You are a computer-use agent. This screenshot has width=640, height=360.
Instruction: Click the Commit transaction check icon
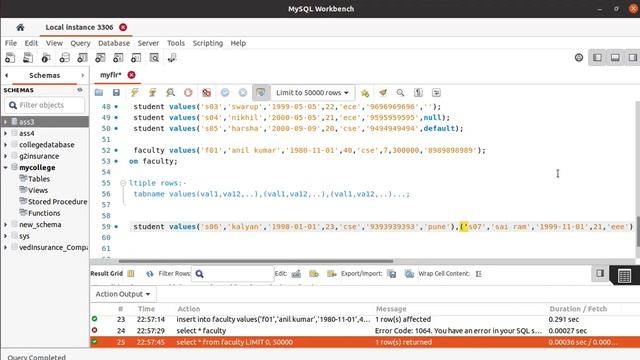(225, 93)
